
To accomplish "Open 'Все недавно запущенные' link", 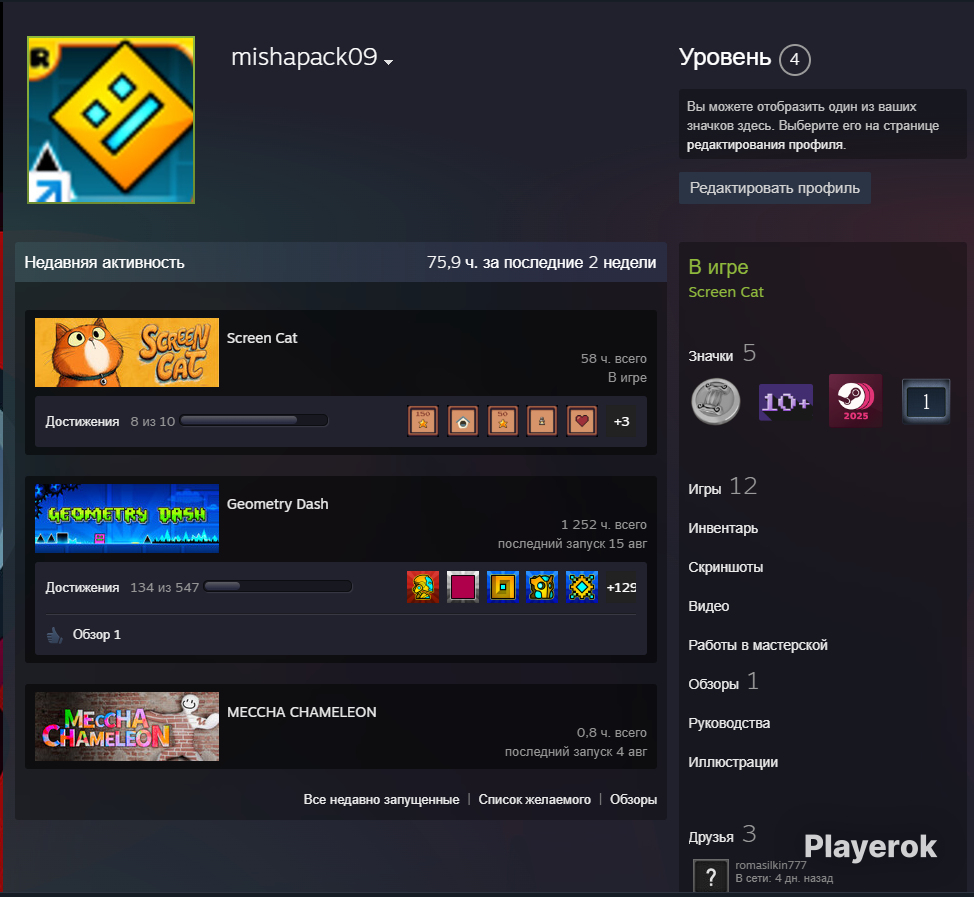I will click(381, 799).
